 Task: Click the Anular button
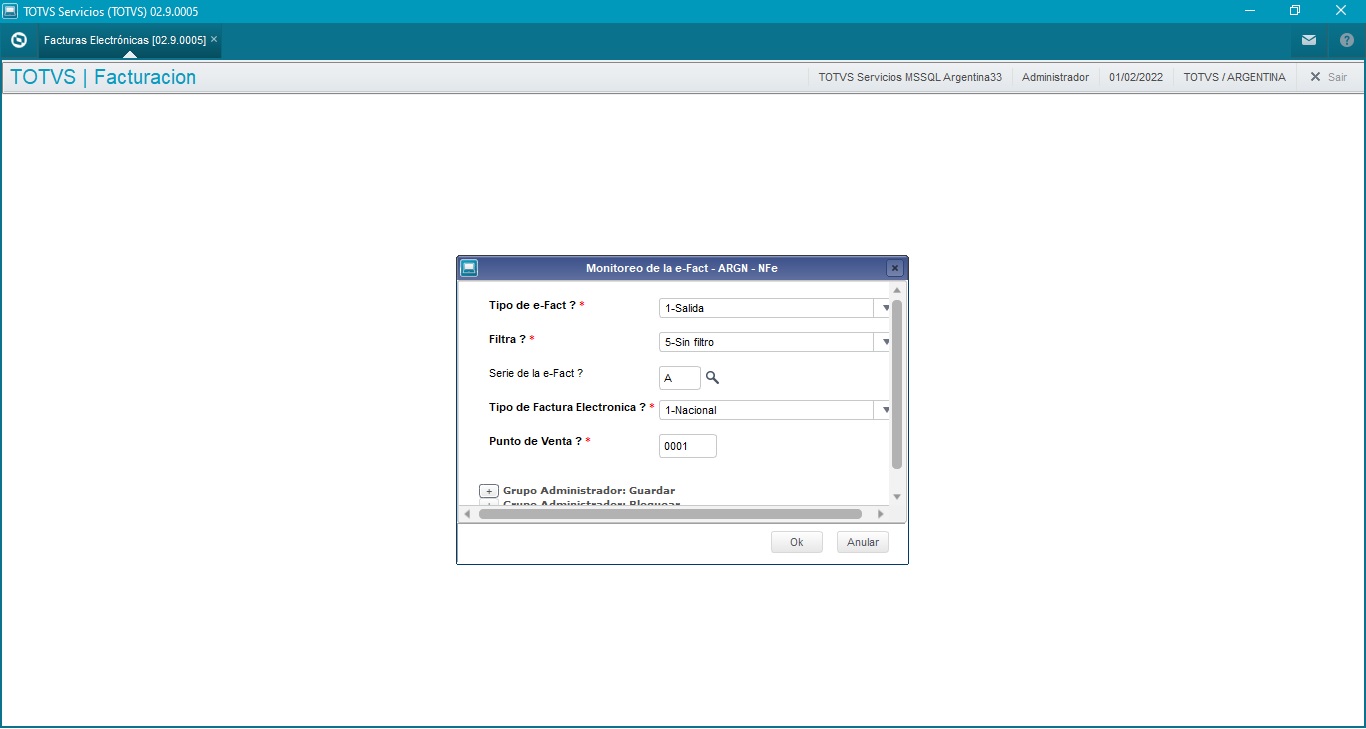(x=863, y=542)
